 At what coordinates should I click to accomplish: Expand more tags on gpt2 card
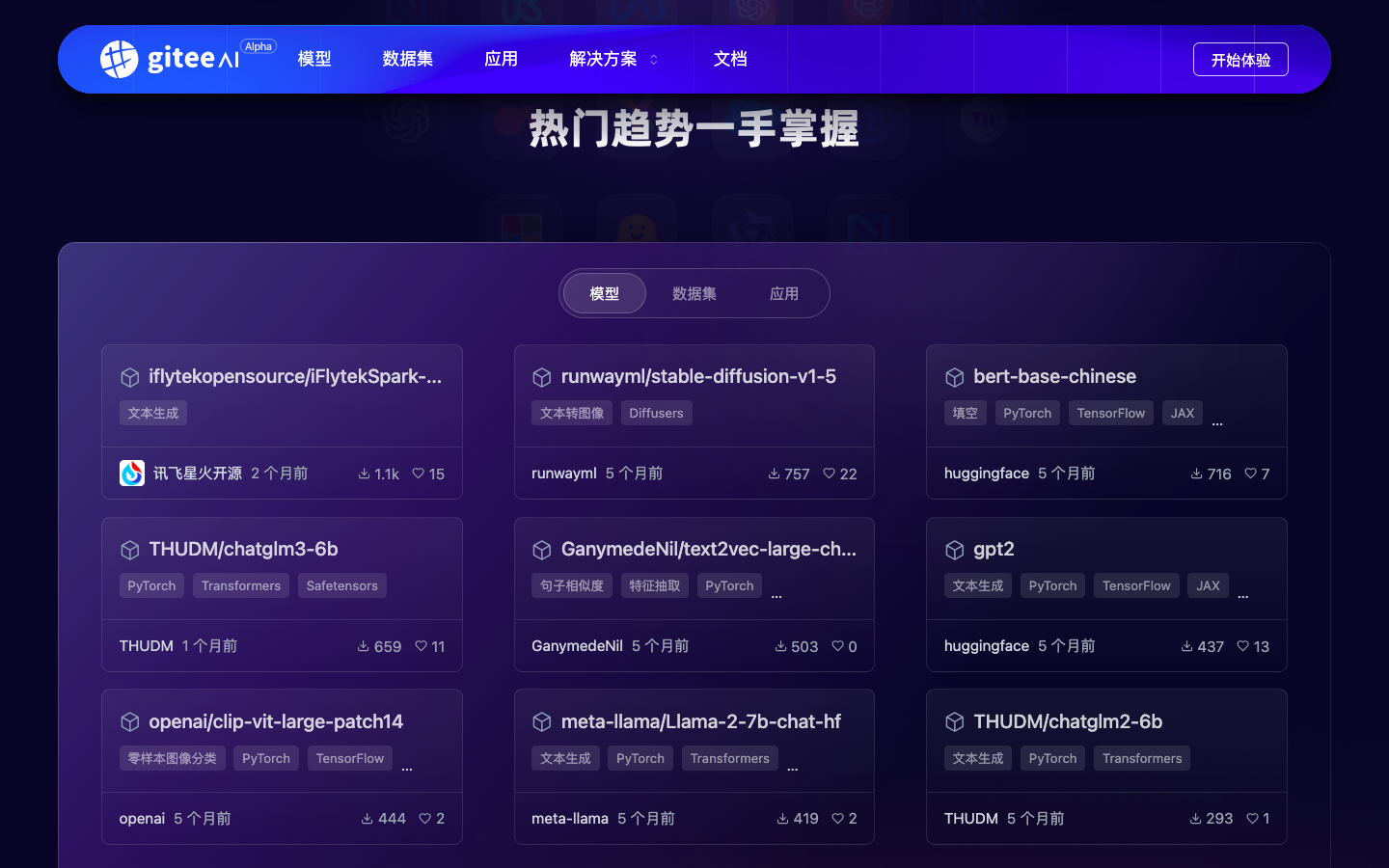coord(1243,595)
